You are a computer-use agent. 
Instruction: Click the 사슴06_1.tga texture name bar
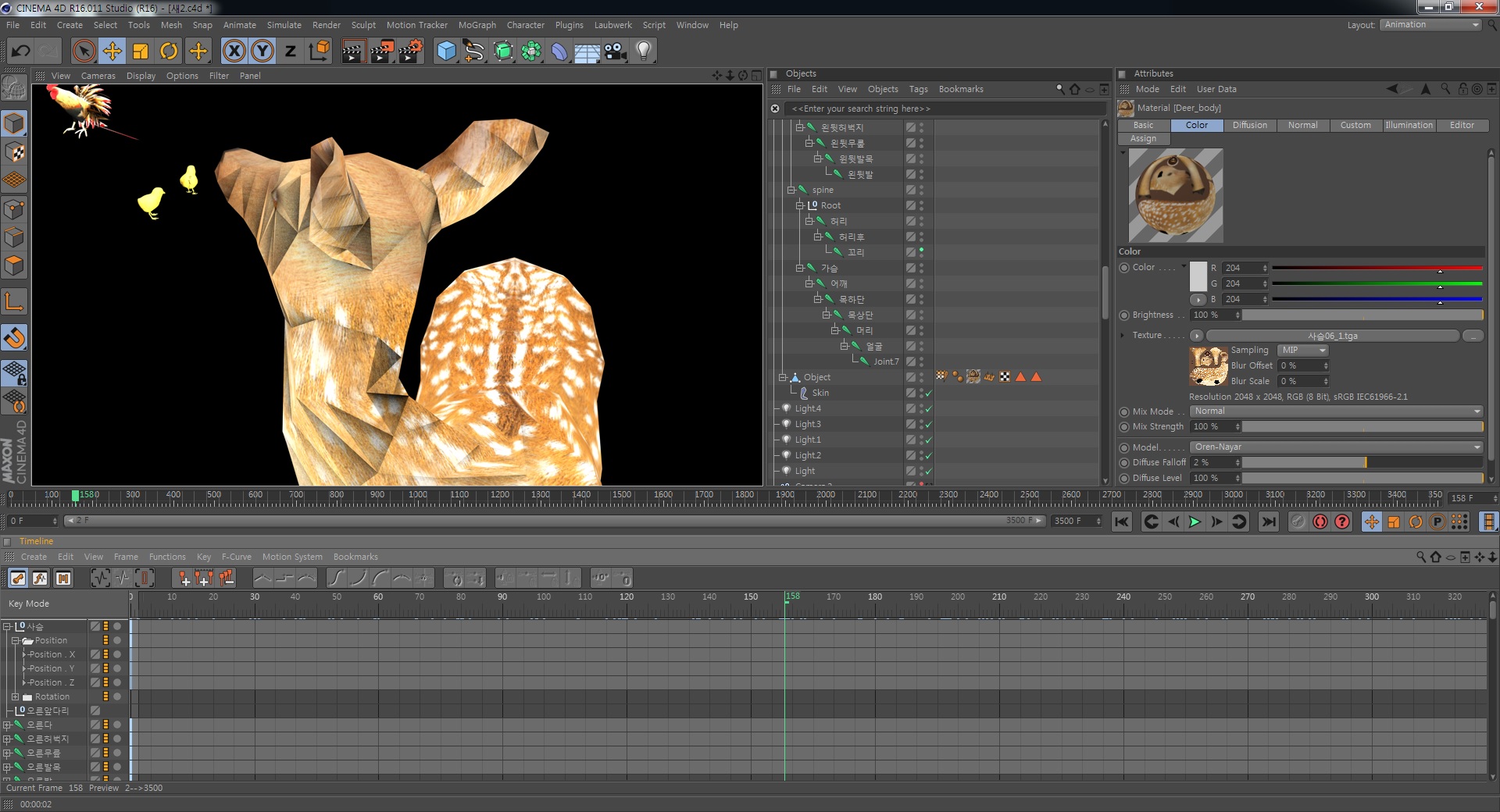click(x=1332, y=336)
